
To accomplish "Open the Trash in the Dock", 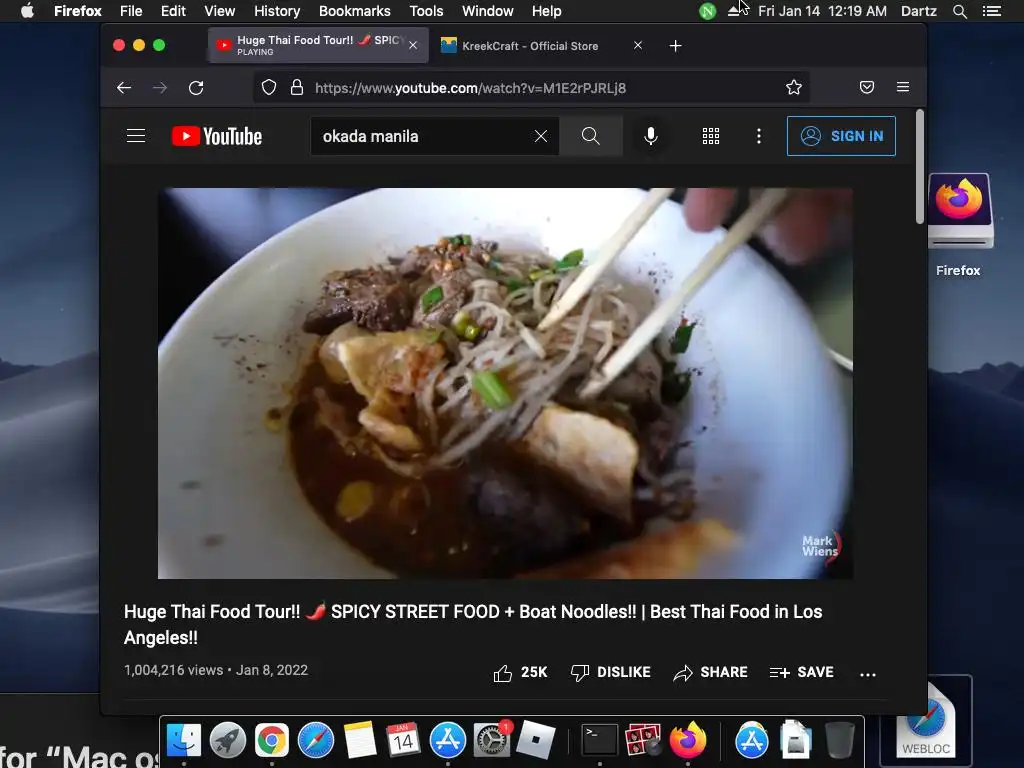I will tap(839, 740).
